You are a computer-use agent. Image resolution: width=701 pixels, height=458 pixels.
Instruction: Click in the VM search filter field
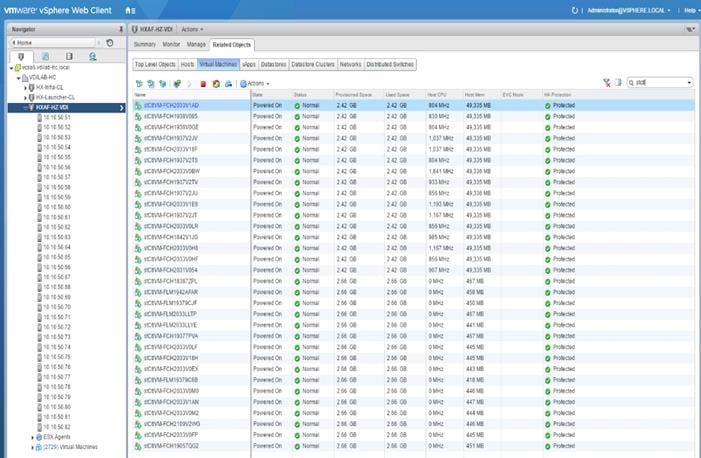659,83
